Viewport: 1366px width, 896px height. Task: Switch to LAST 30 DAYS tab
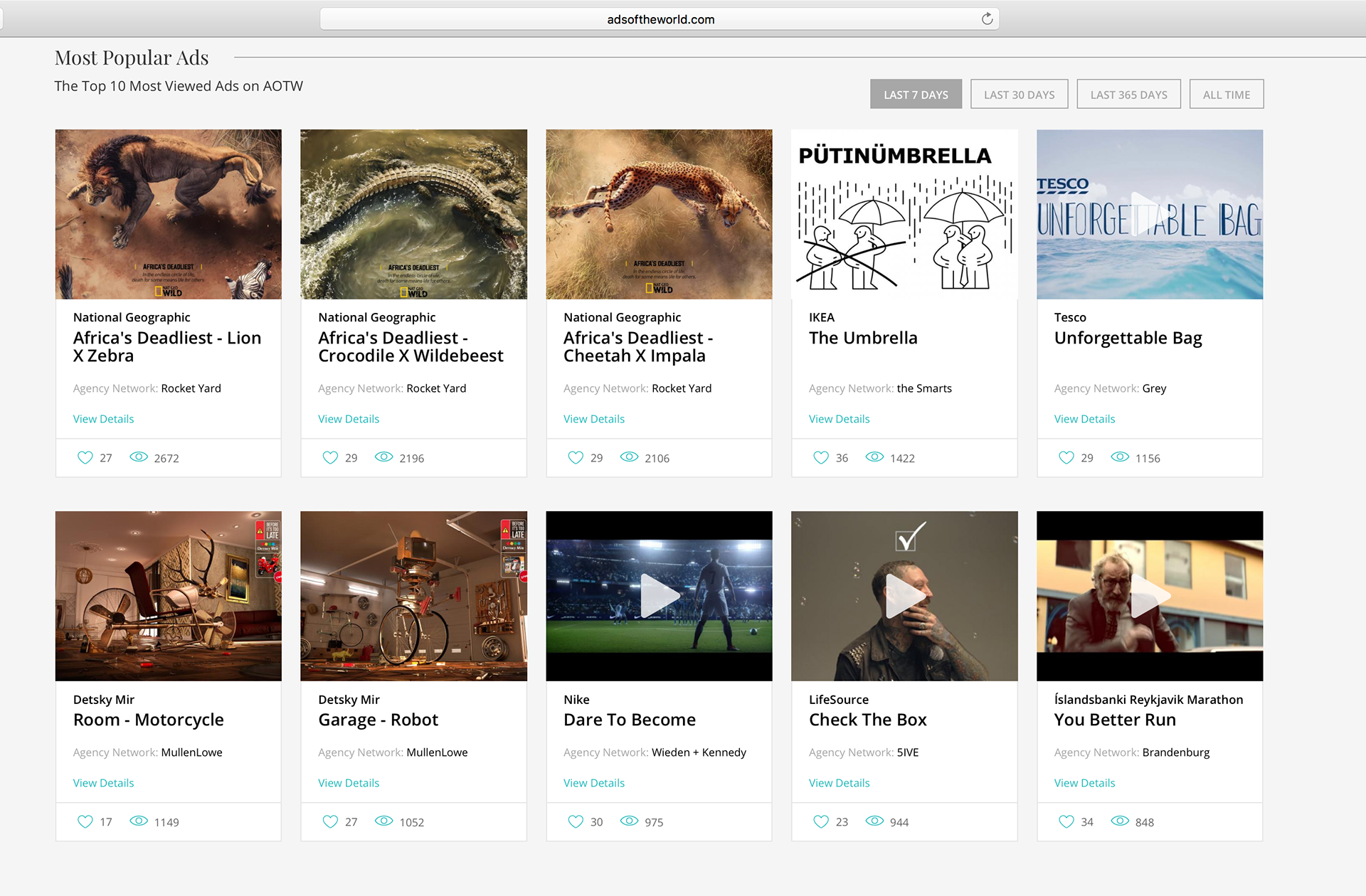1019,94
